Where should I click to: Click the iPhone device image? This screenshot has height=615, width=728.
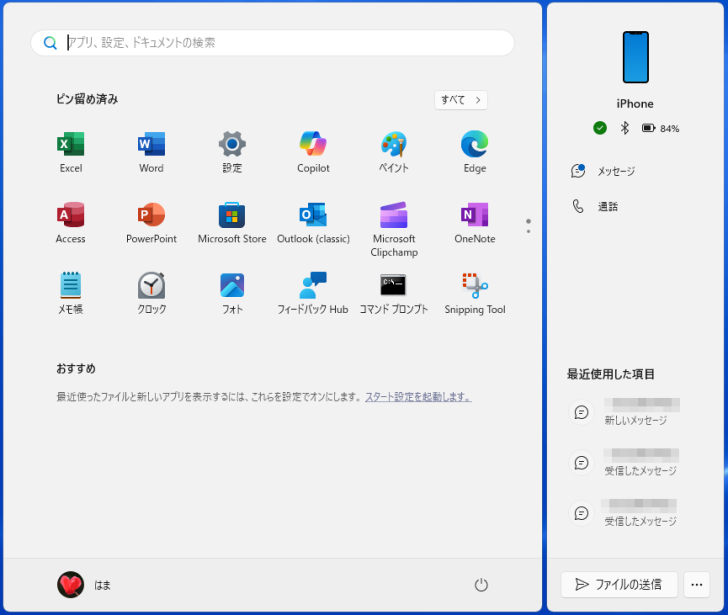pos(635,57)
